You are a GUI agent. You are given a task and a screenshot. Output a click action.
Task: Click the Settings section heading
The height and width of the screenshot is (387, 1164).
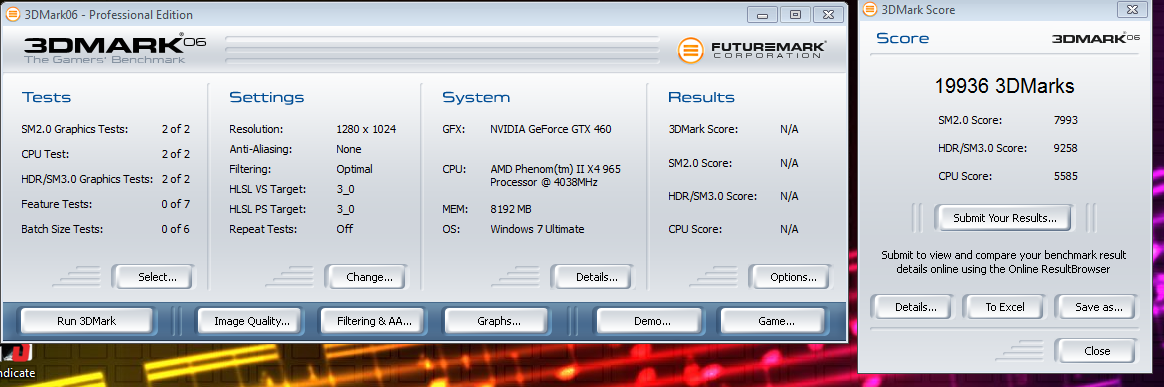(x=267, y=97)
